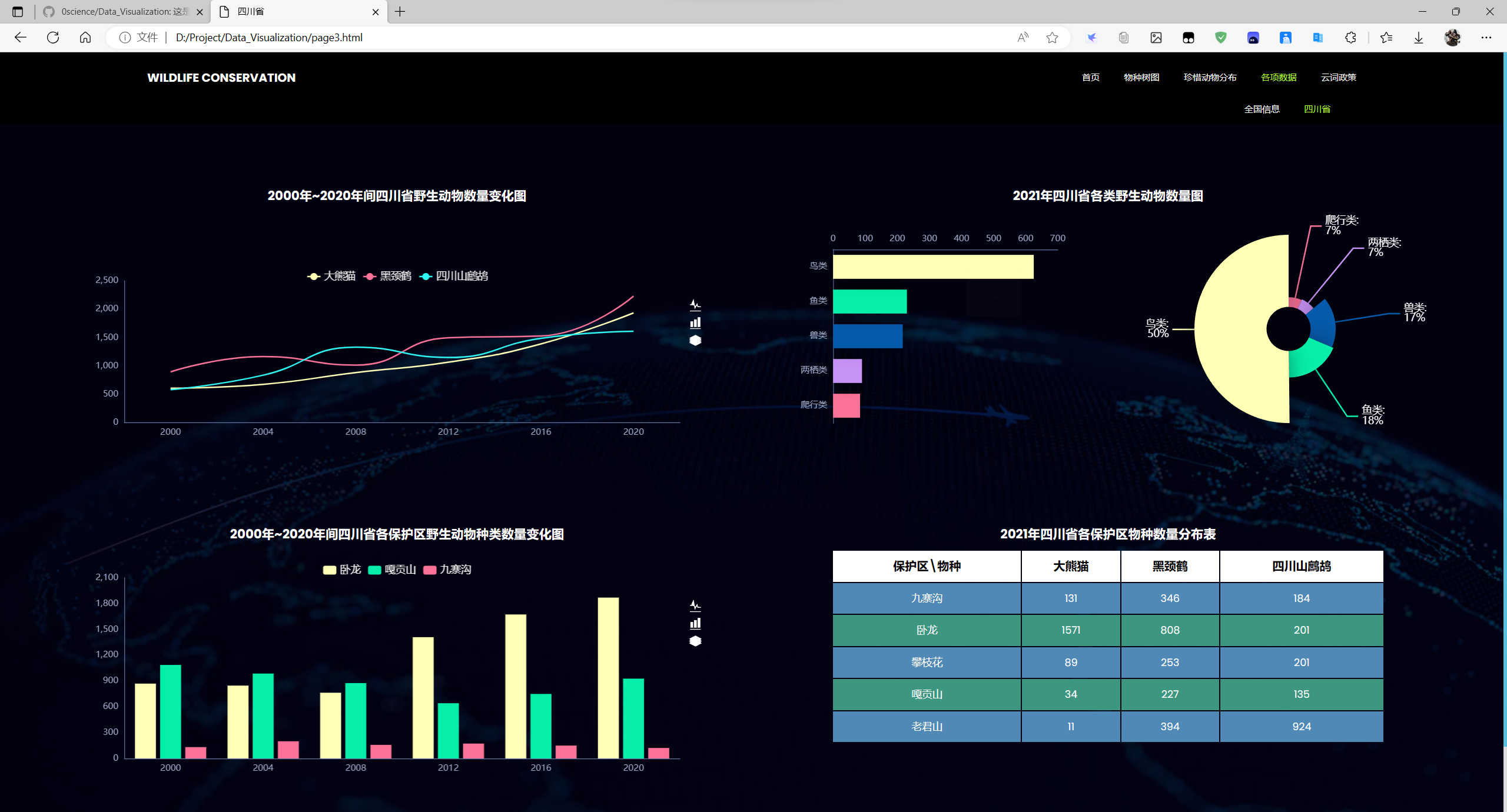Add page to favorites star
Screen dimensions: 1507x812
coord(1053,38)
